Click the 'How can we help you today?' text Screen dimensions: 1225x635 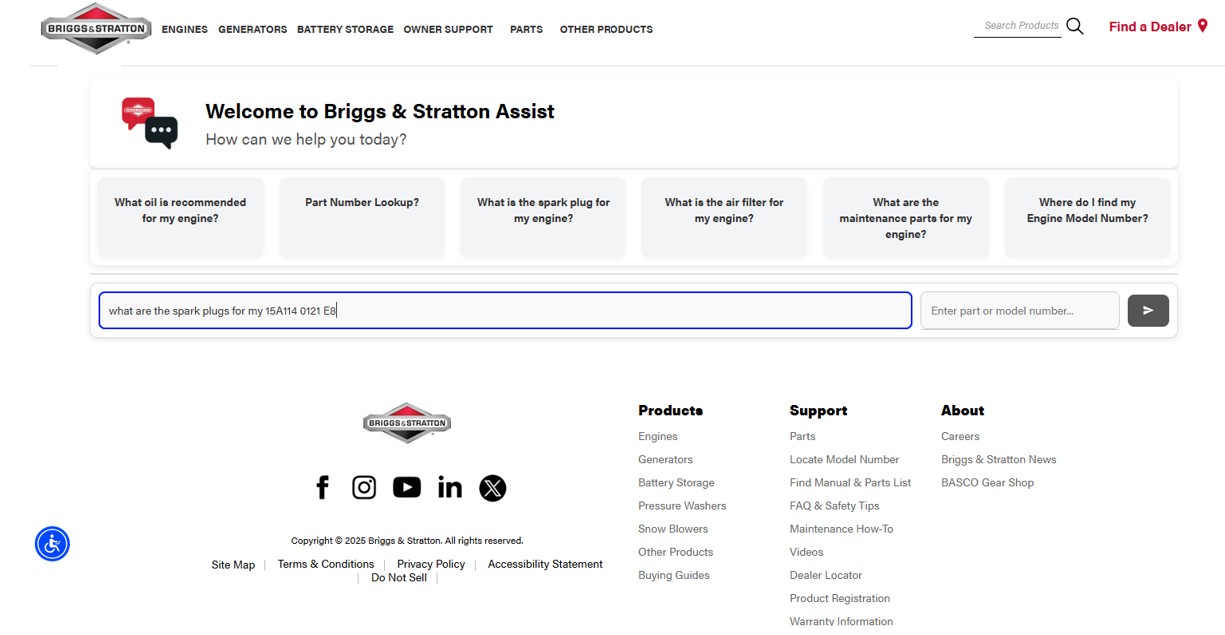(x=306, y=139)
